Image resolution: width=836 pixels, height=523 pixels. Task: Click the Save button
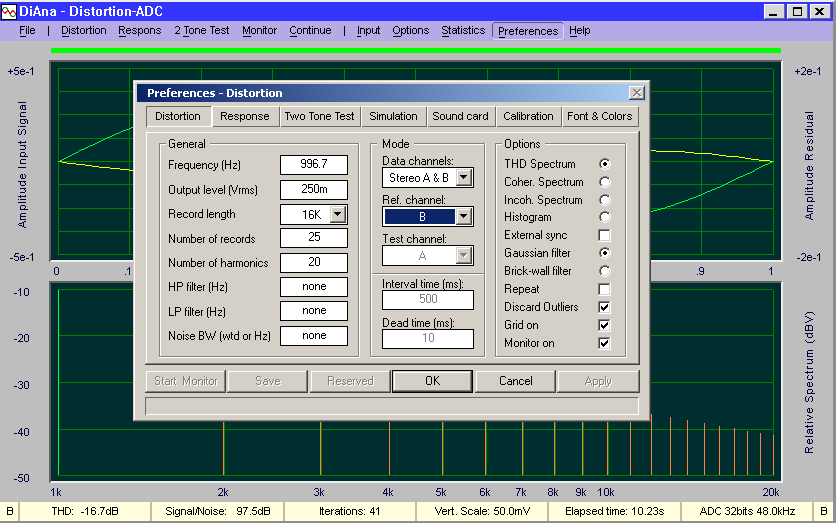point(268,381)
